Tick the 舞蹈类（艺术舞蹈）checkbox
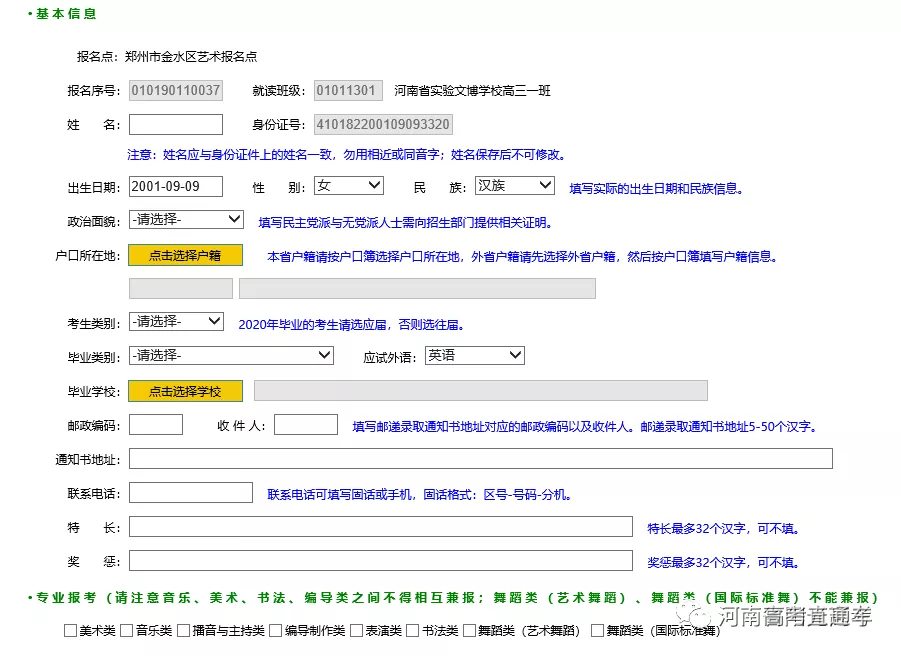901x656 pixels. [468, 631]
